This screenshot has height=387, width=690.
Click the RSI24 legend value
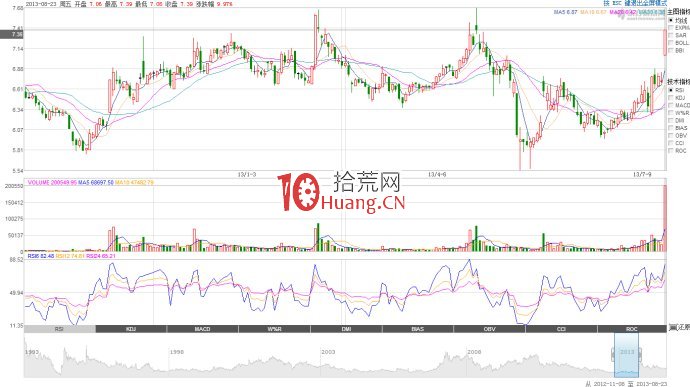101,256
